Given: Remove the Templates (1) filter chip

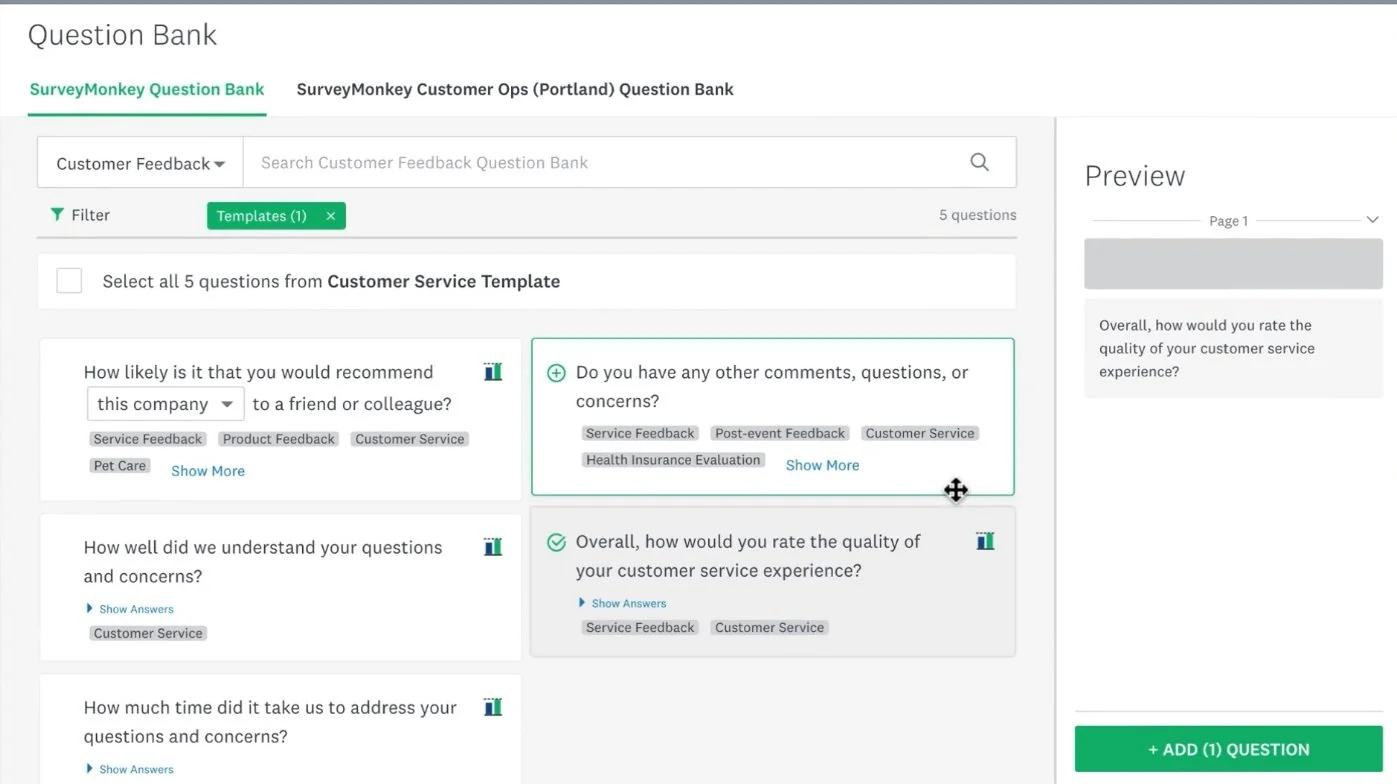Looking at the screenshot, I should (x=330, y=216).
